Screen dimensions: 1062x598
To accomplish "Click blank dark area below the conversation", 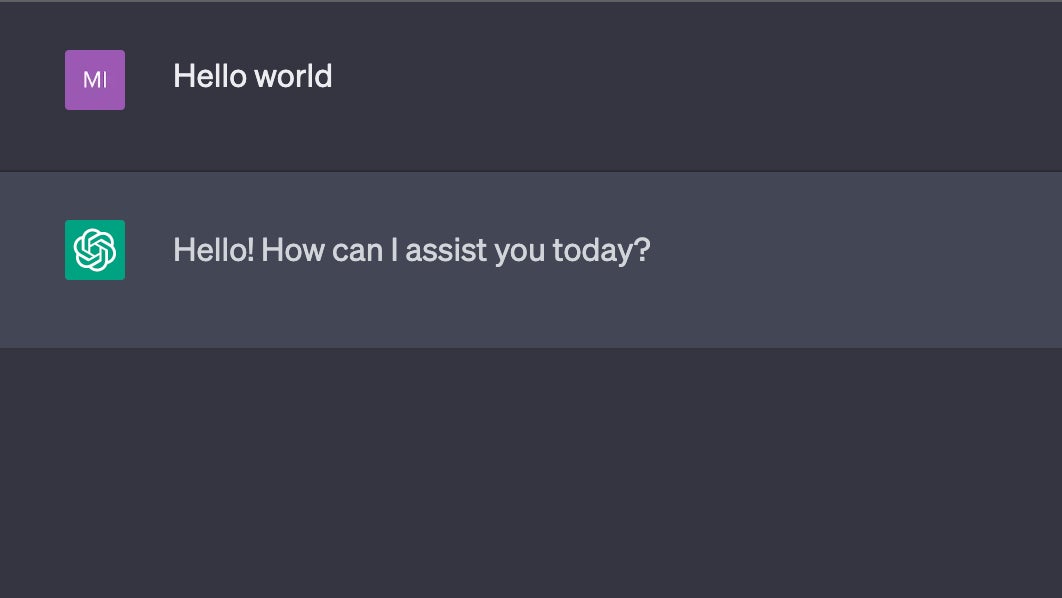I will tap(531, 474).
